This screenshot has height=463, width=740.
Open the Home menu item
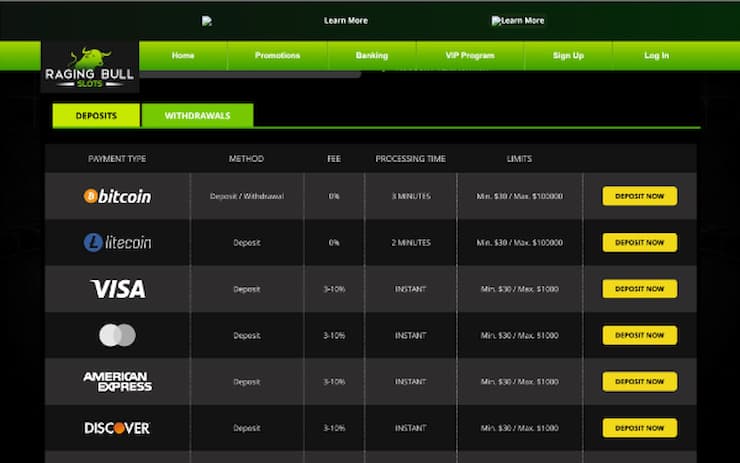(183, 56)
